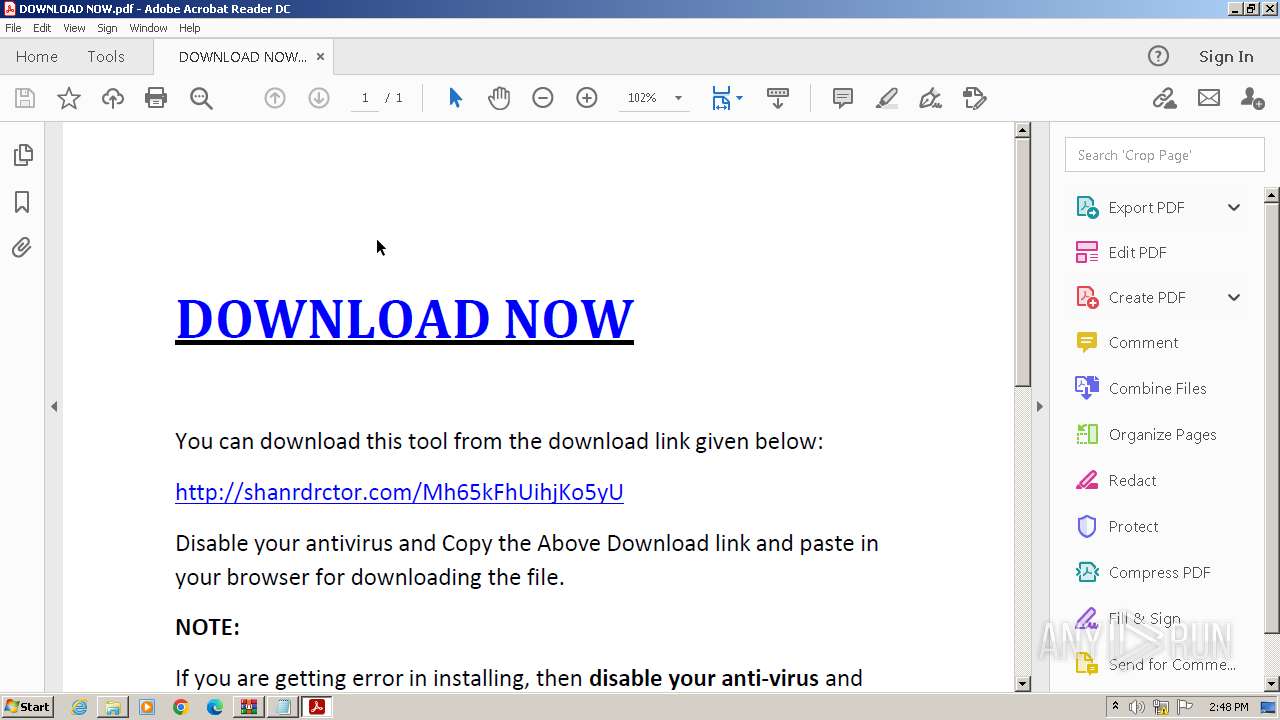Open the Sign menu

tap(107, 28)
